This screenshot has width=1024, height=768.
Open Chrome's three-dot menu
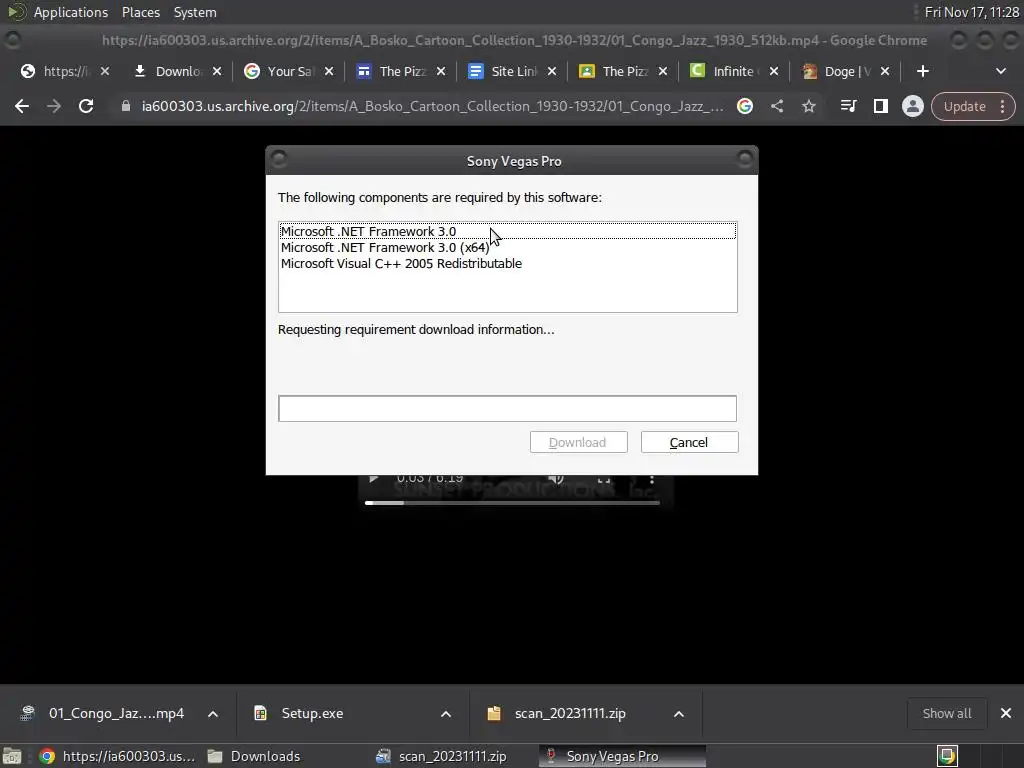1003,106
